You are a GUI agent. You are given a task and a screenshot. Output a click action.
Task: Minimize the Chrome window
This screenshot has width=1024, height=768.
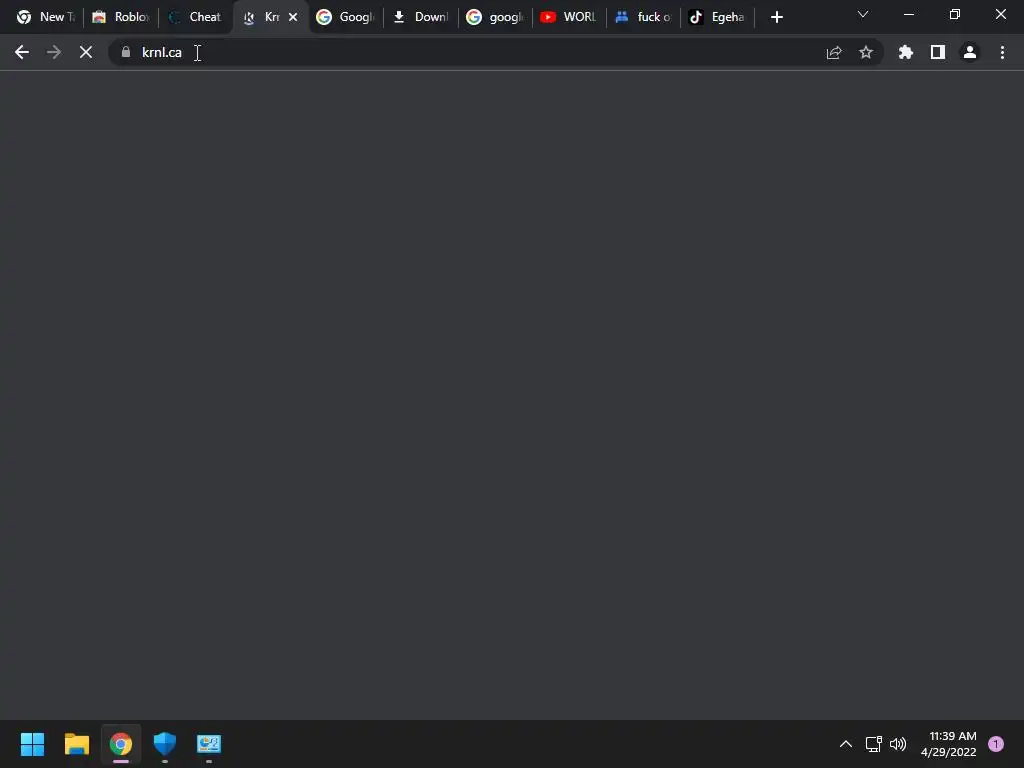[908, 14]
